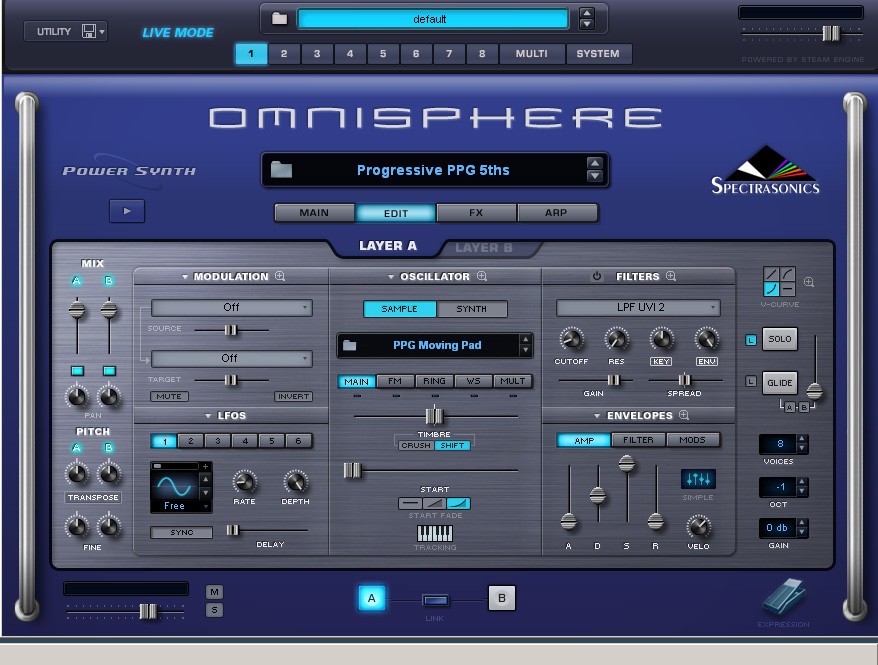Image resolution: width=878 pixels, height=665 pixels.
Task: Step to next patch with down arrow
Action: (x=595, y=176)
